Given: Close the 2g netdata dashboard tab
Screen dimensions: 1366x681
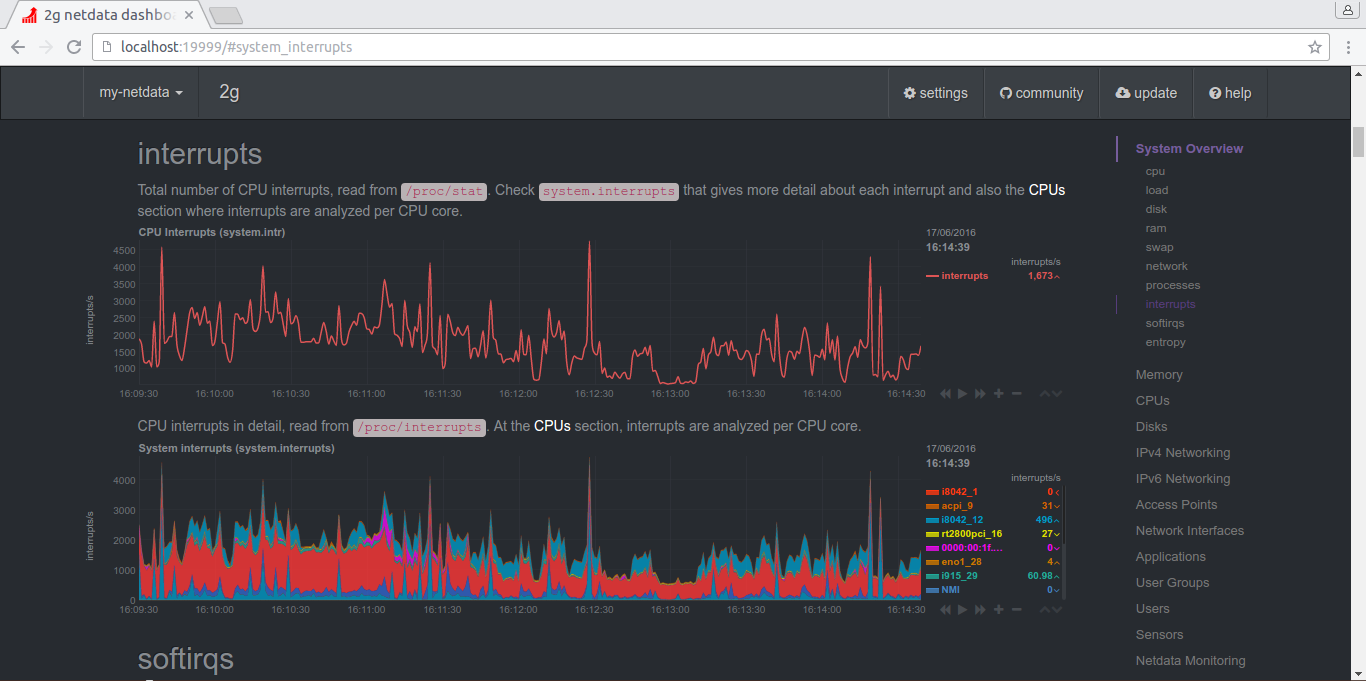Looking at the screenshot, I should [x=189, y=16].
